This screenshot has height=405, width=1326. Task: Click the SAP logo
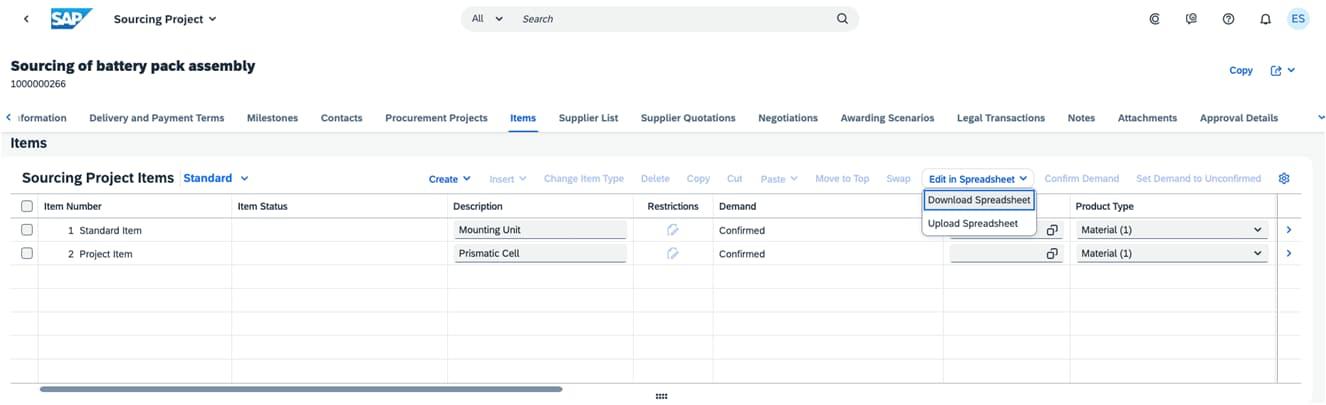coord(72,18)
